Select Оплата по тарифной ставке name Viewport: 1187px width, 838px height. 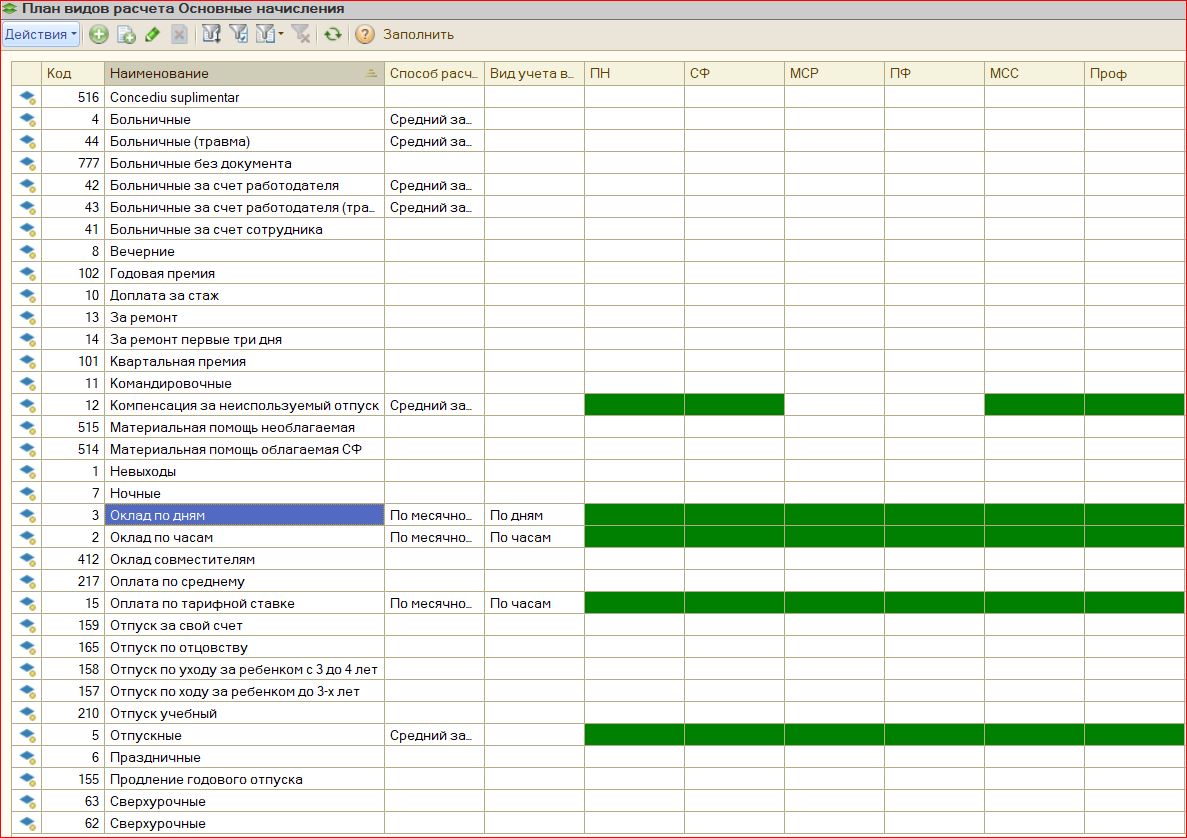pyautogui.click(x=245, y=603)
